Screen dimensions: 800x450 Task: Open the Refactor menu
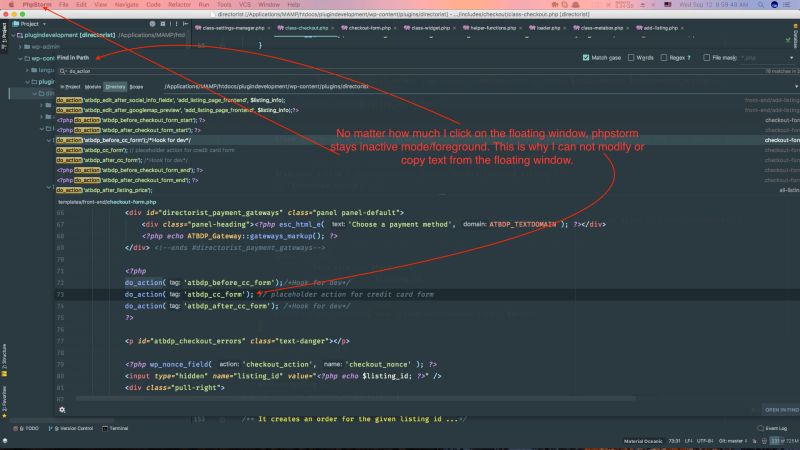pos(179,5)
